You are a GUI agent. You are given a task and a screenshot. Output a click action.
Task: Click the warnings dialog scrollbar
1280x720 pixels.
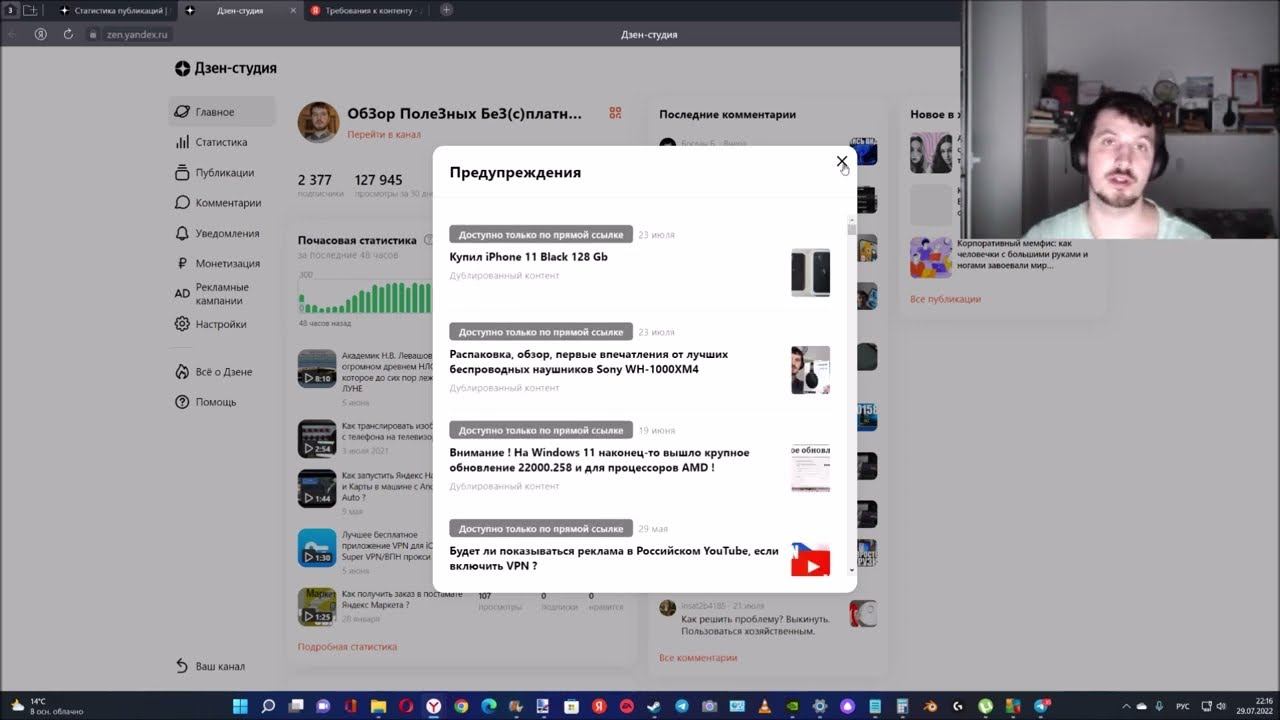(x=852, y=395)
